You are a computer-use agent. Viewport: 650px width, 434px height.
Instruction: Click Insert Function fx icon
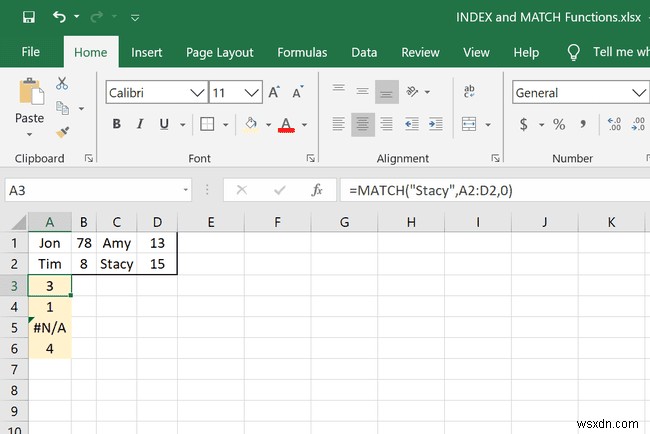pos(317,190)
